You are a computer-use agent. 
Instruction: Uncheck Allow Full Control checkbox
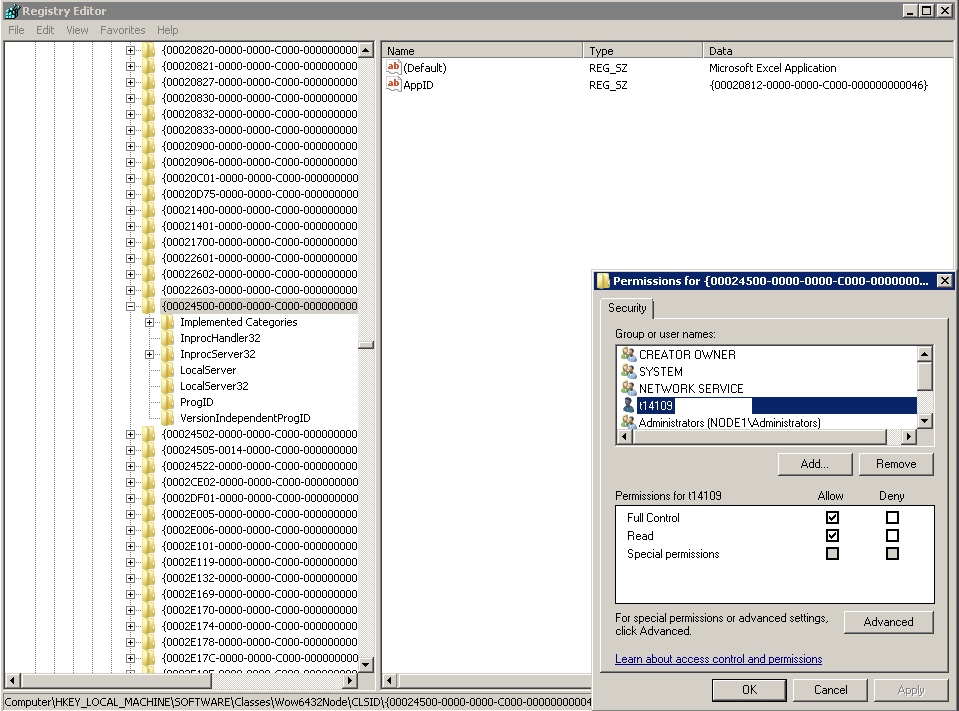point(832,518)
